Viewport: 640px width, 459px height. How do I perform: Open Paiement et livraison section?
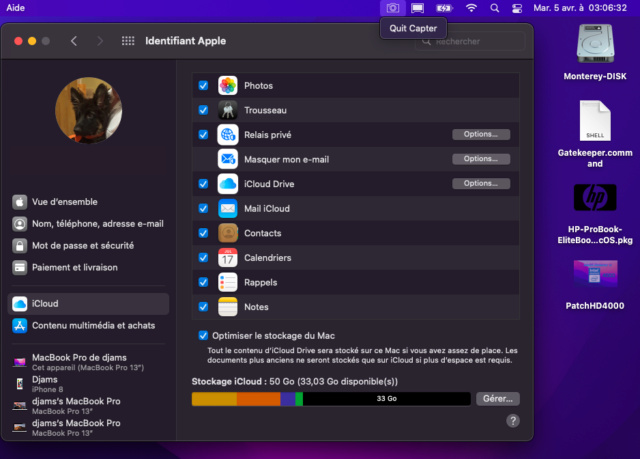point(89,268)
